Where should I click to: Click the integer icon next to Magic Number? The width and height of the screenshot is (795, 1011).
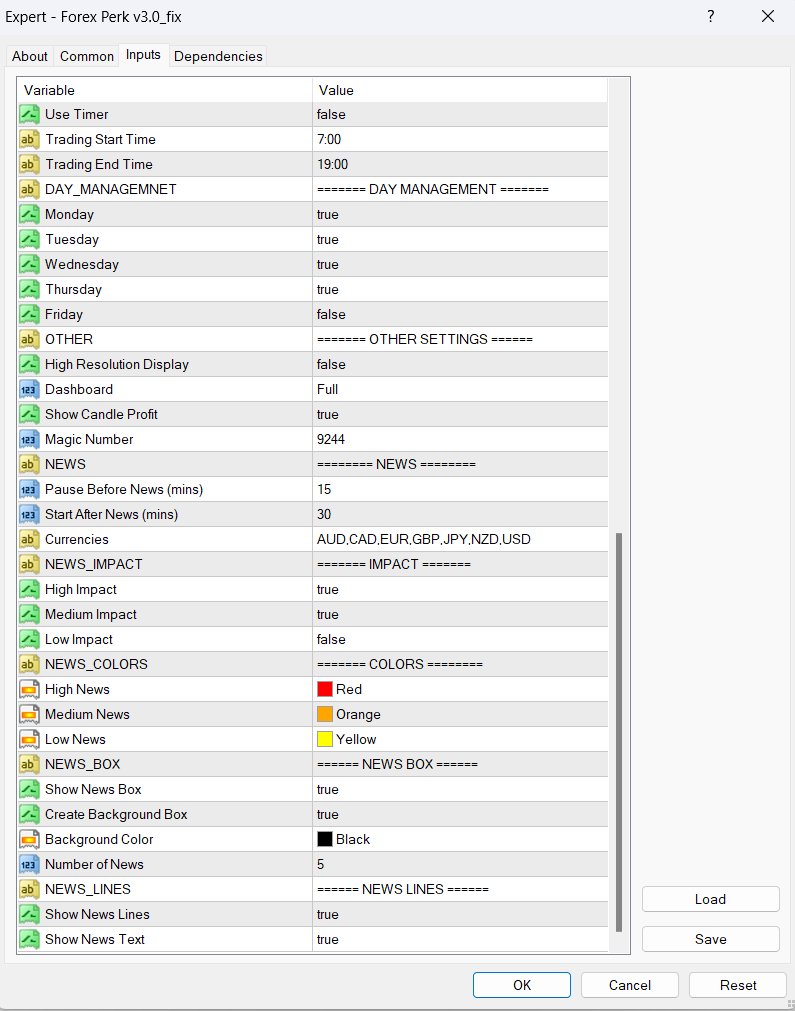tap(30, 439)
